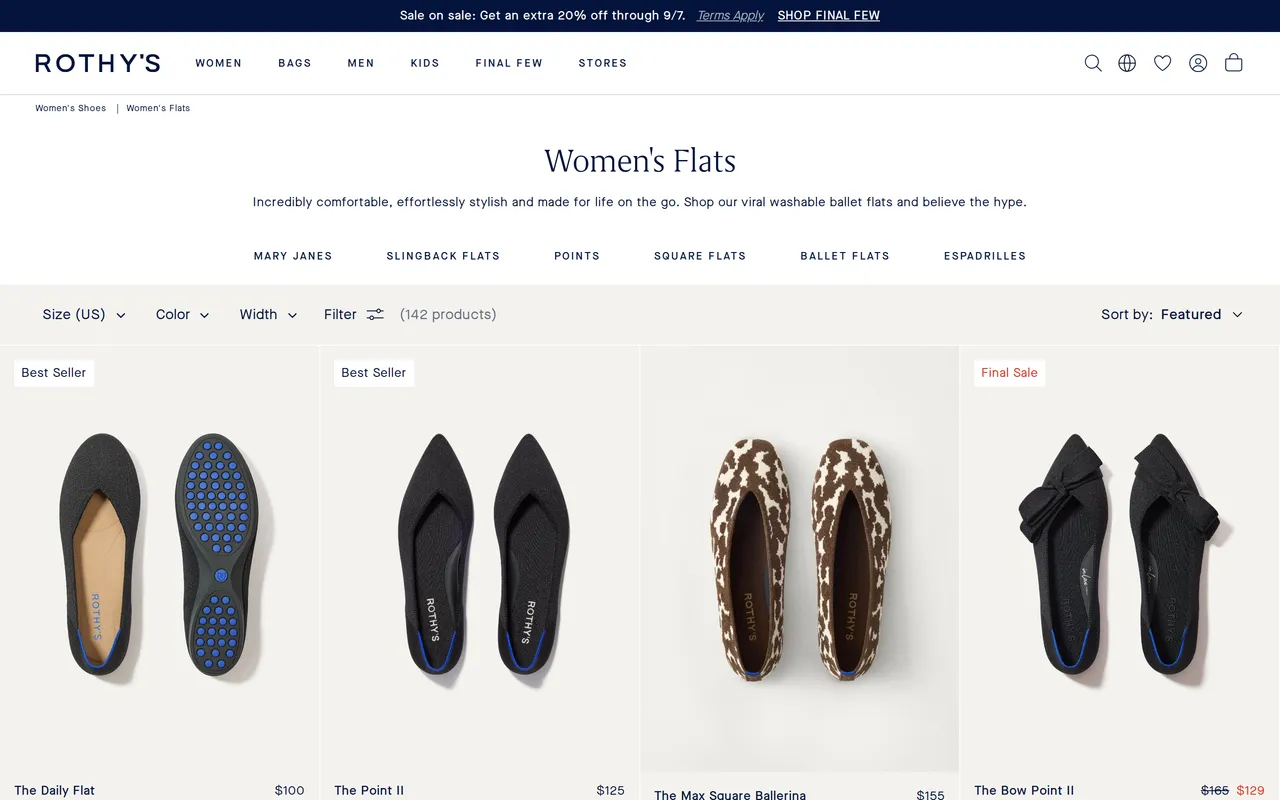Click The Bow Point II name
This screenshot has width=1280, height=800.
point(1024,790)
